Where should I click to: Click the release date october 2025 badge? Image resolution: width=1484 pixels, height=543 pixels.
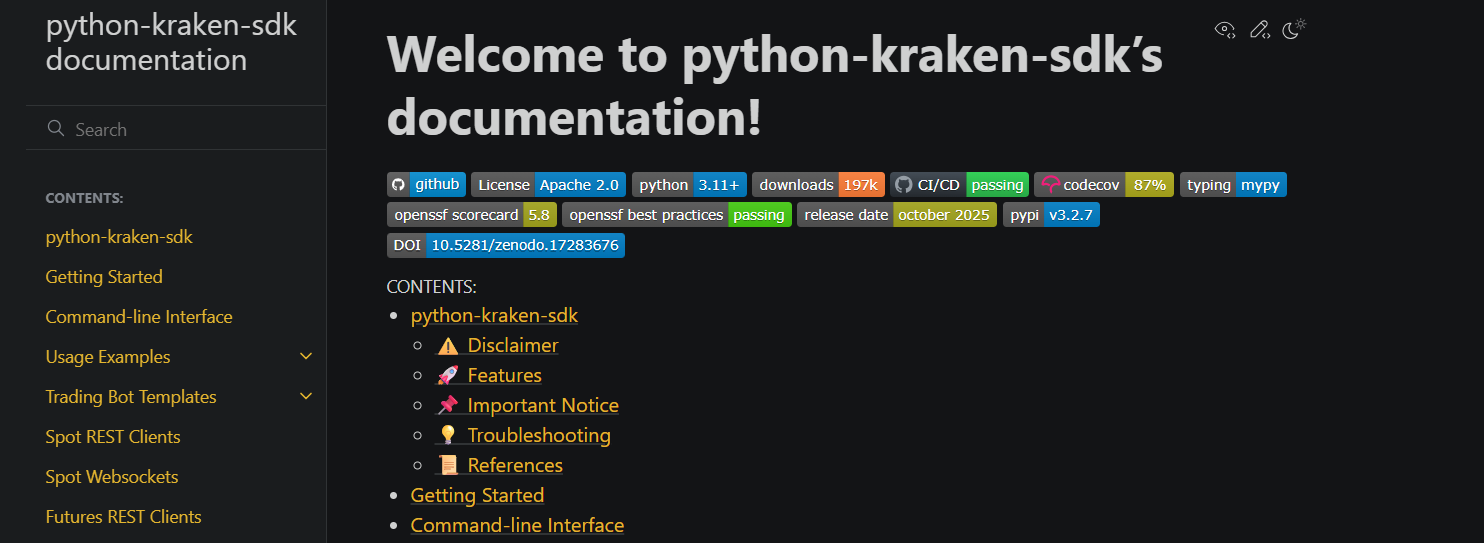pos(897,215)
